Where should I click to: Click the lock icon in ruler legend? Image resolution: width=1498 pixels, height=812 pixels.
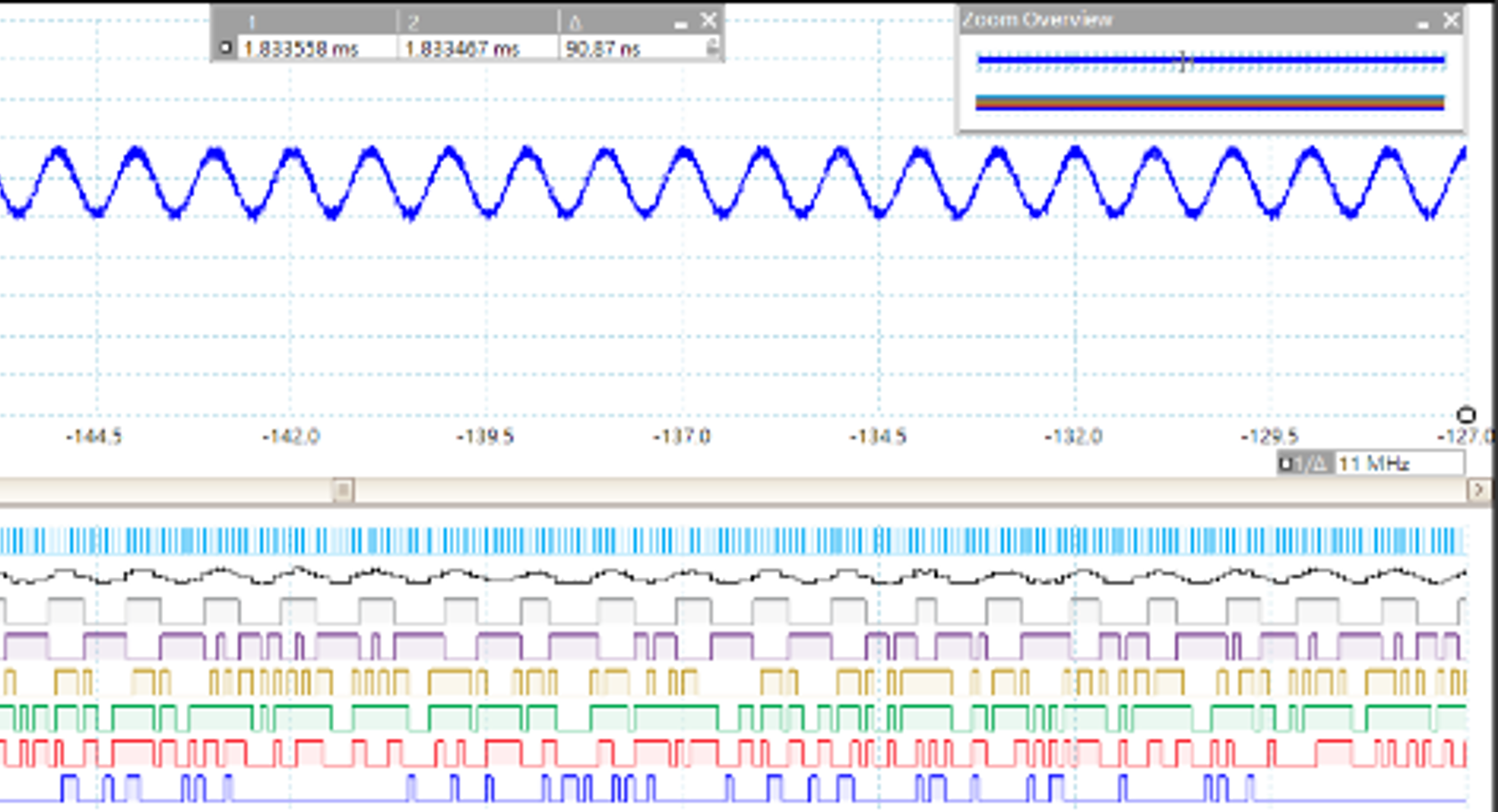pos(712,49)
